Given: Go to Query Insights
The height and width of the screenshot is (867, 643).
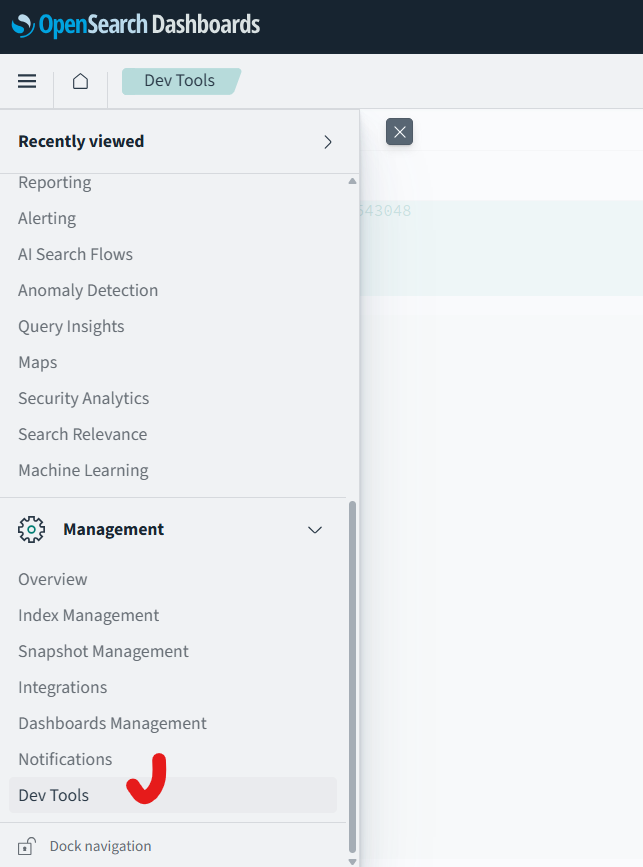Looking at the screenshot, I should (71, 326).
